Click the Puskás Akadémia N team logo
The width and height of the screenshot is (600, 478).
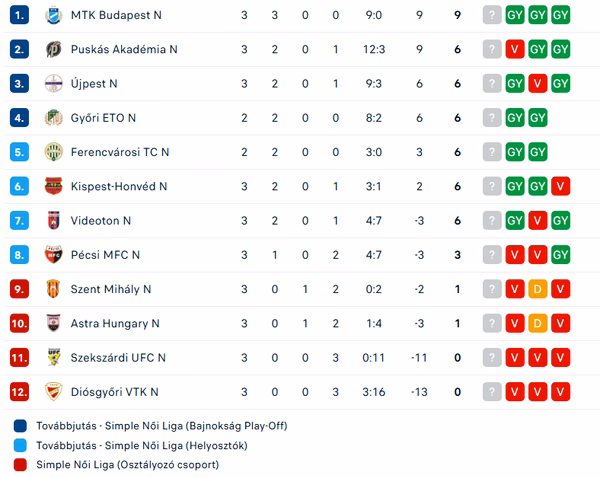[54, 49]
